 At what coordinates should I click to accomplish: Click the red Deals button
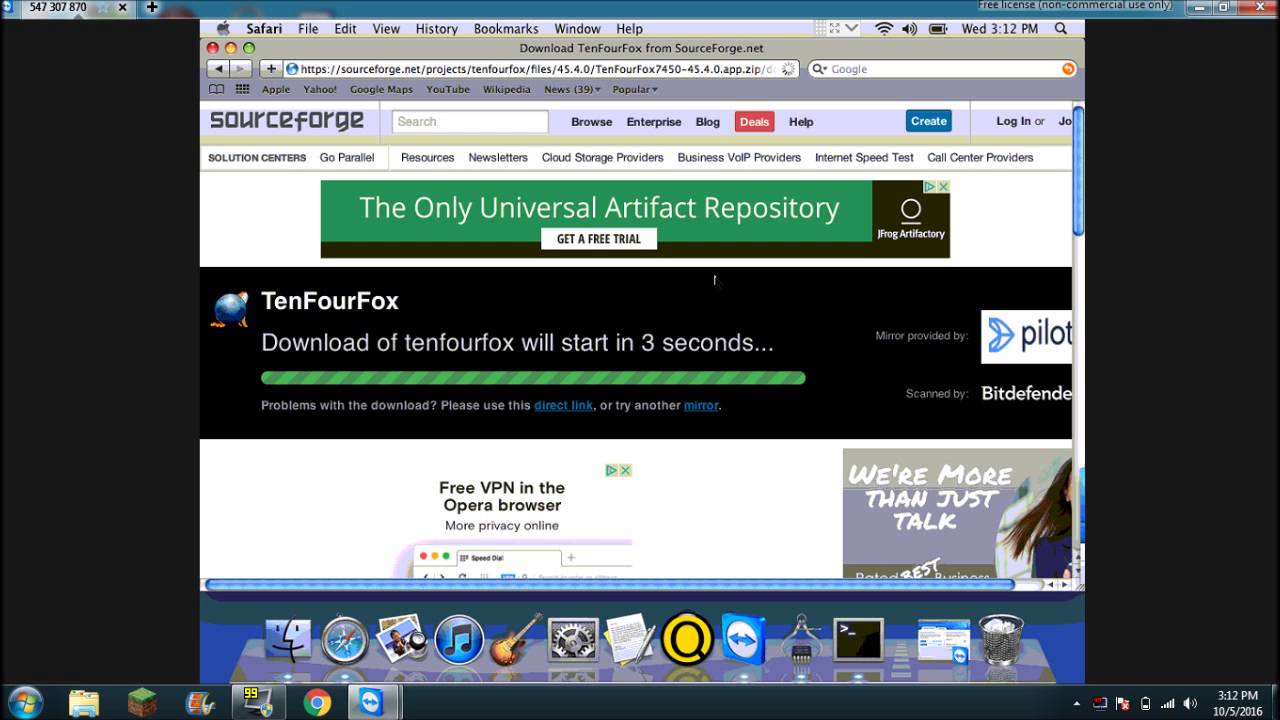click(x=754, y=122)
